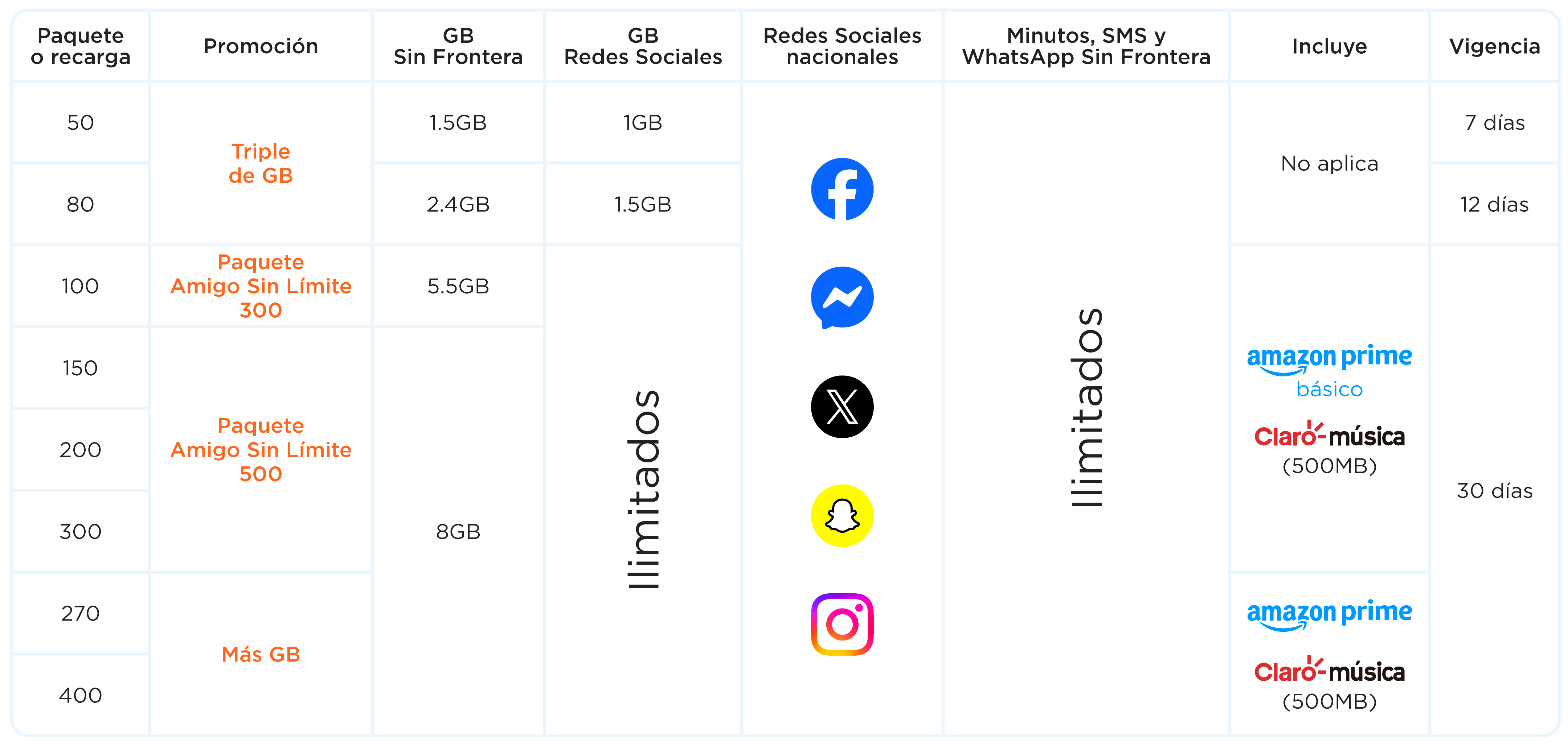Click the yellow Snapchat ghost icon
1568x746 pixels.
842,515
